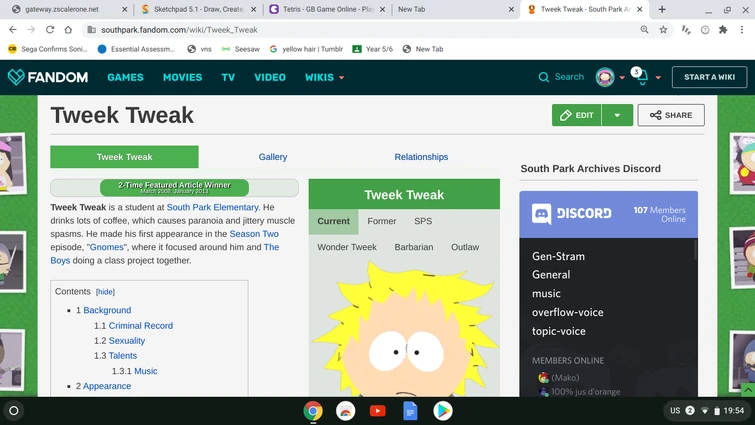
Task: Click the START A WIKI button
Action: click(709, 77)
